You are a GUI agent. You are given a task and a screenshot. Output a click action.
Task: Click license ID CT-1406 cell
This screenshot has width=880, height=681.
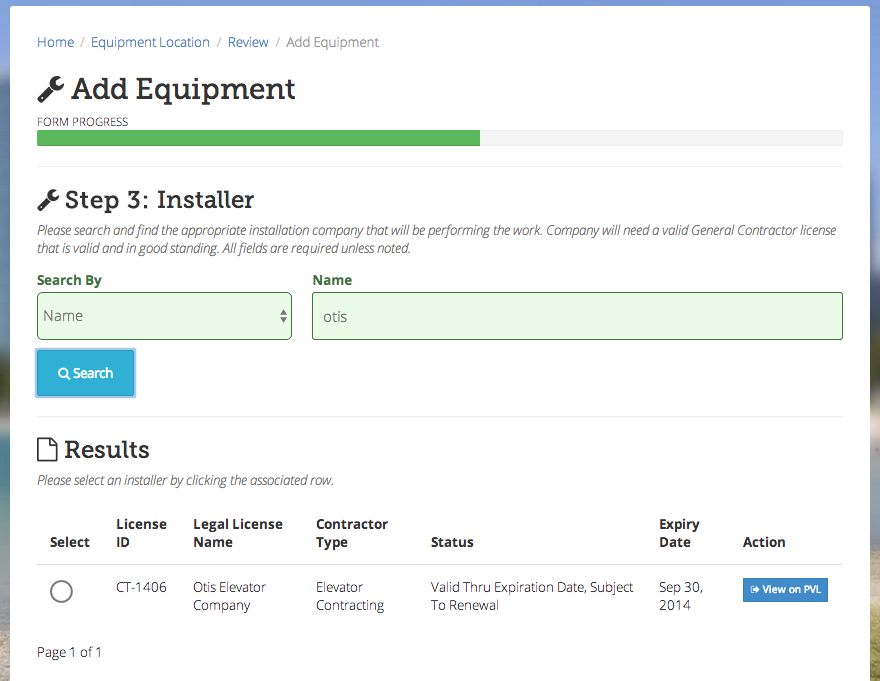point(141,587)
